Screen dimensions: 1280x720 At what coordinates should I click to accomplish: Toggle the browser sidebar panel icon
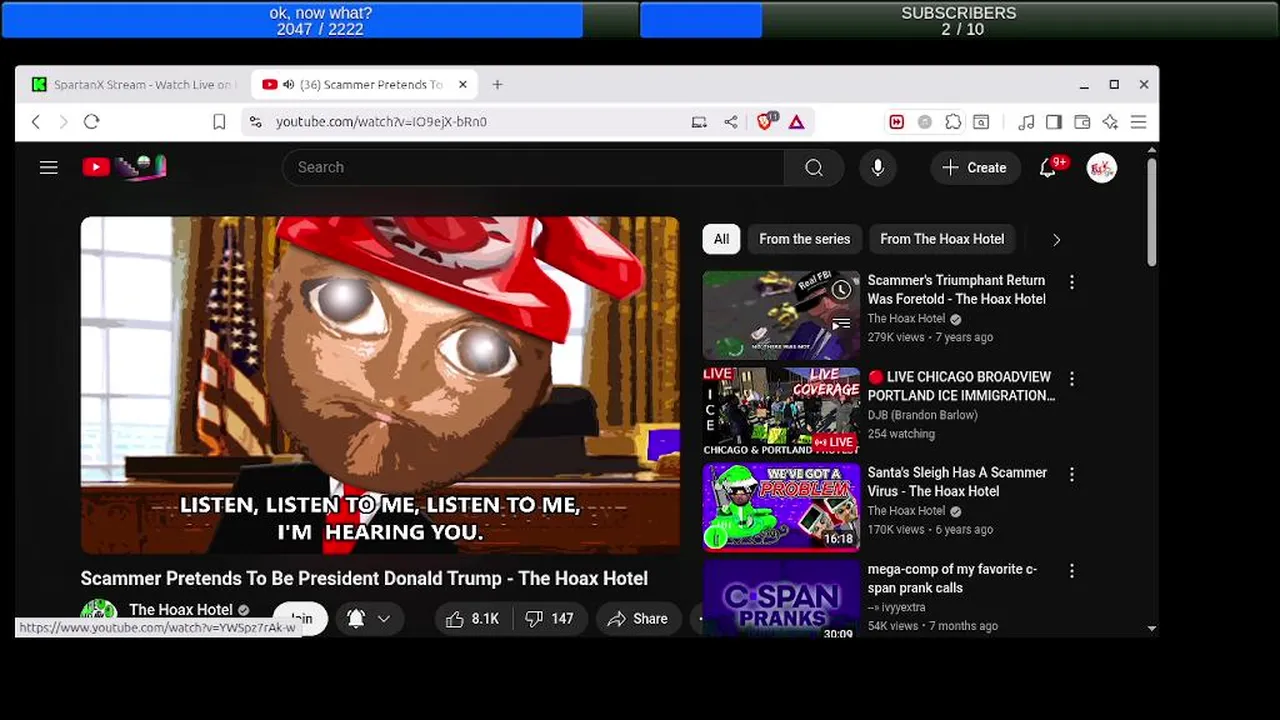pos(1053,121)
